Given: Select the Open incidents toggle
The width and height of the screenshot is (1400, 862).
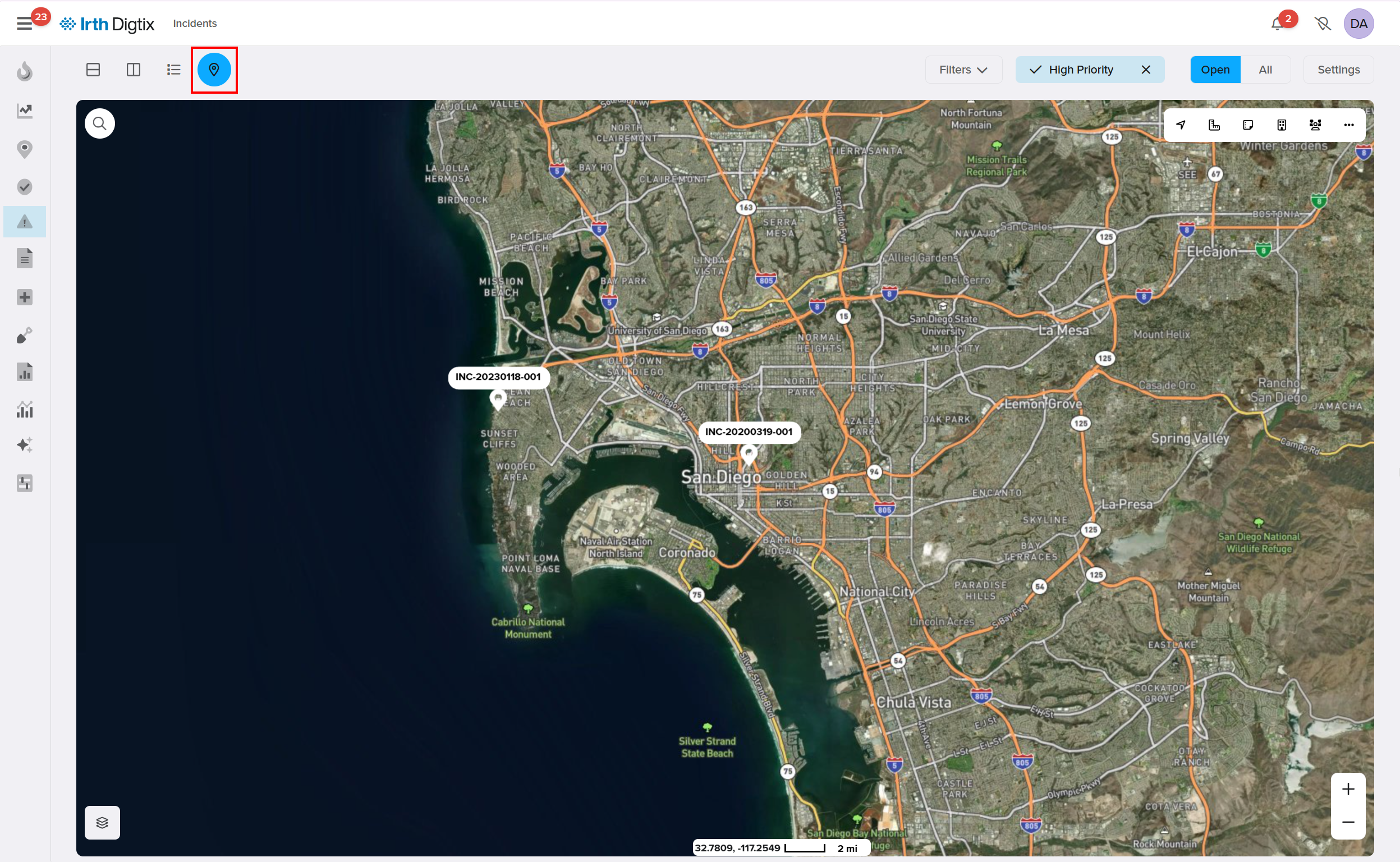Looking at the screenshot, I should [1215, 70].
